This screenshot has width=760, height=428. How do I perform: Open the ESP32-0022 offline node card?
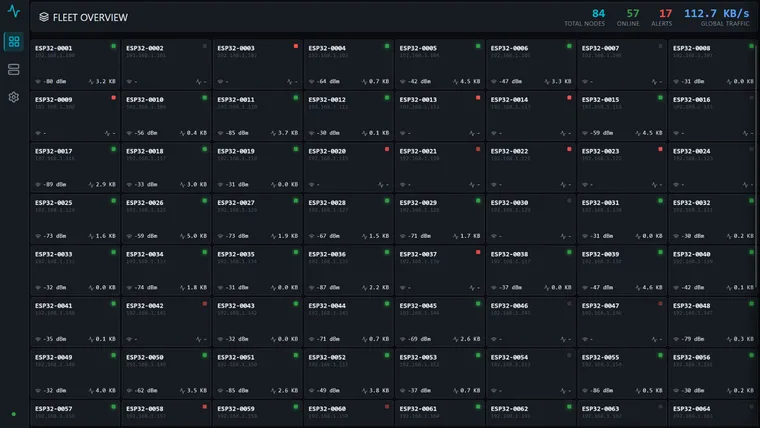[x=531, y=167]
